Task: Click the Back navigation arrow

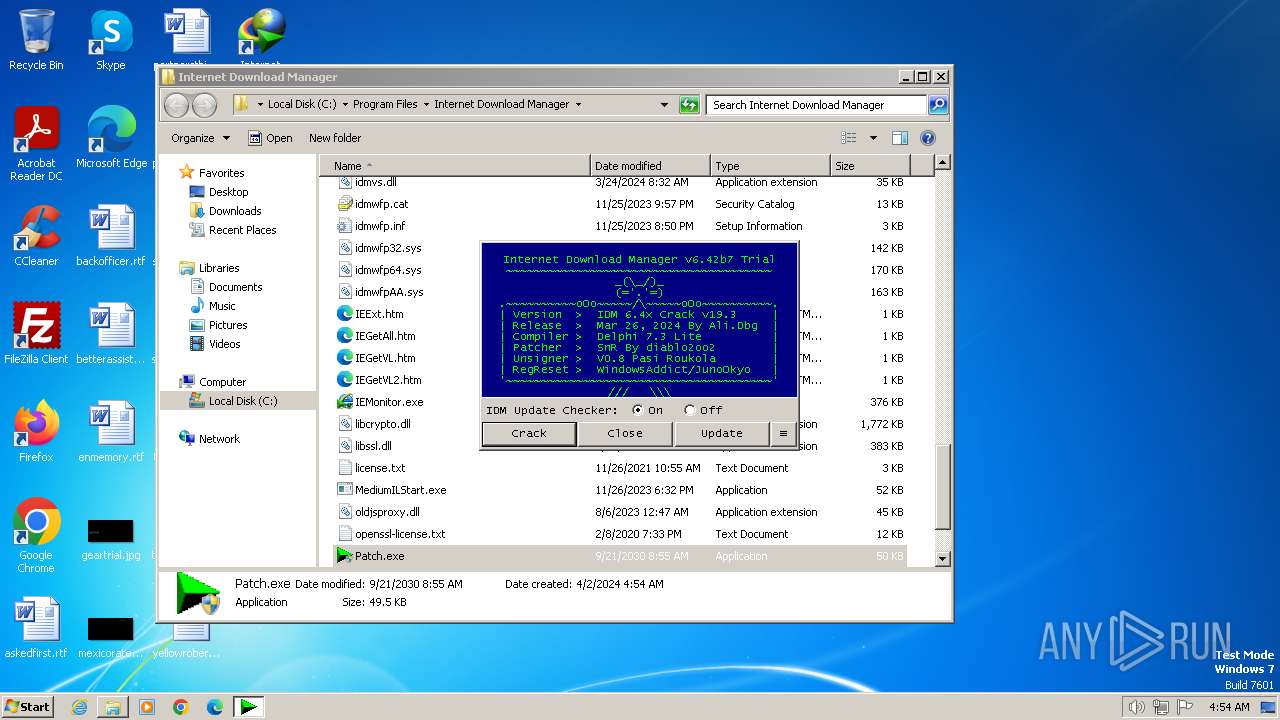Action: pyautogui.click(x=177, y=104)
